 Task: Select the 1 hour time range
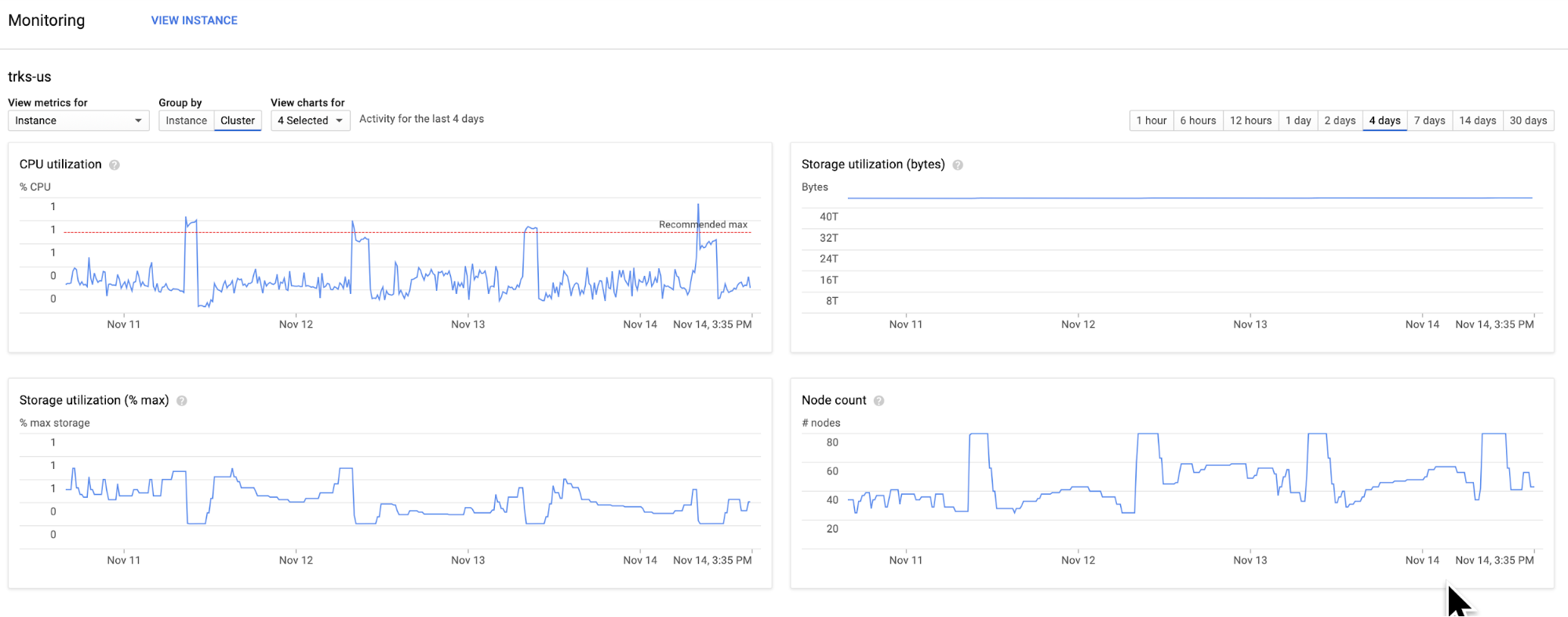tap(1151, 121)
